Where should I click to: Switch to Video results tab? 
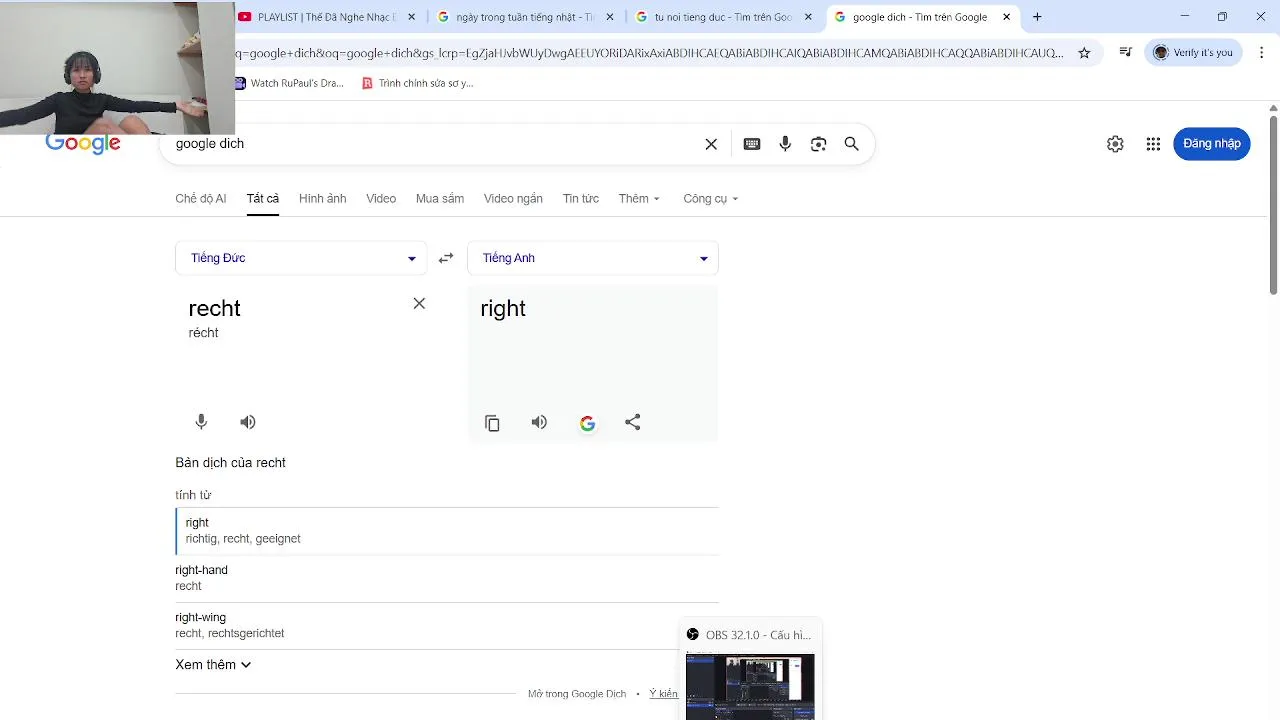click(381, 199)
